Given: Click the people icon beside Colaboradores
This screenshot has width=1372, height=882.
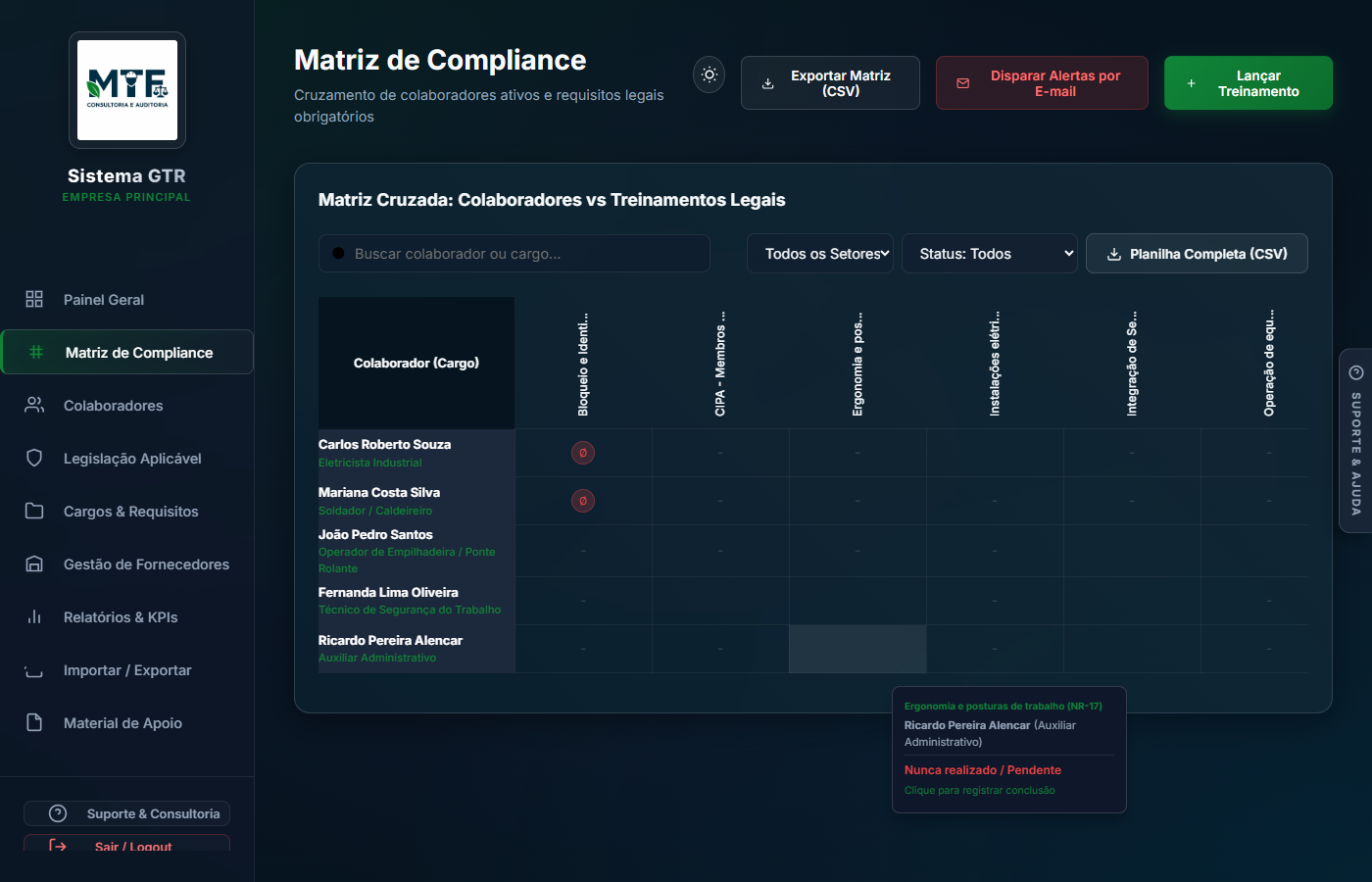Looking at the screenshot, I should (34, 405).
